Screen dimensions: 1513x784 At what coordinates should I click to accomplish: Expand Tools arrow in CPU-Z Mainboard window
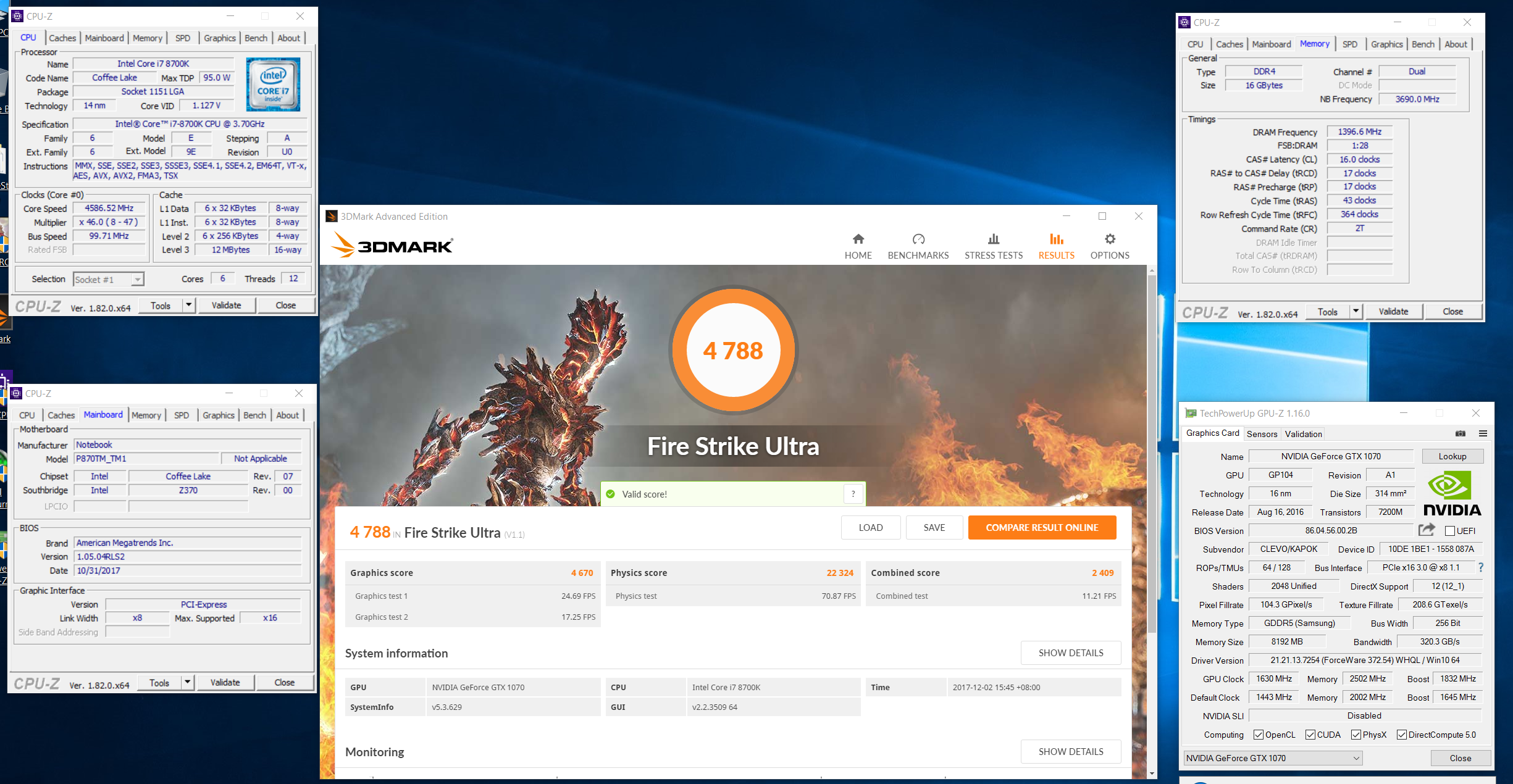(x=188, y=682)
